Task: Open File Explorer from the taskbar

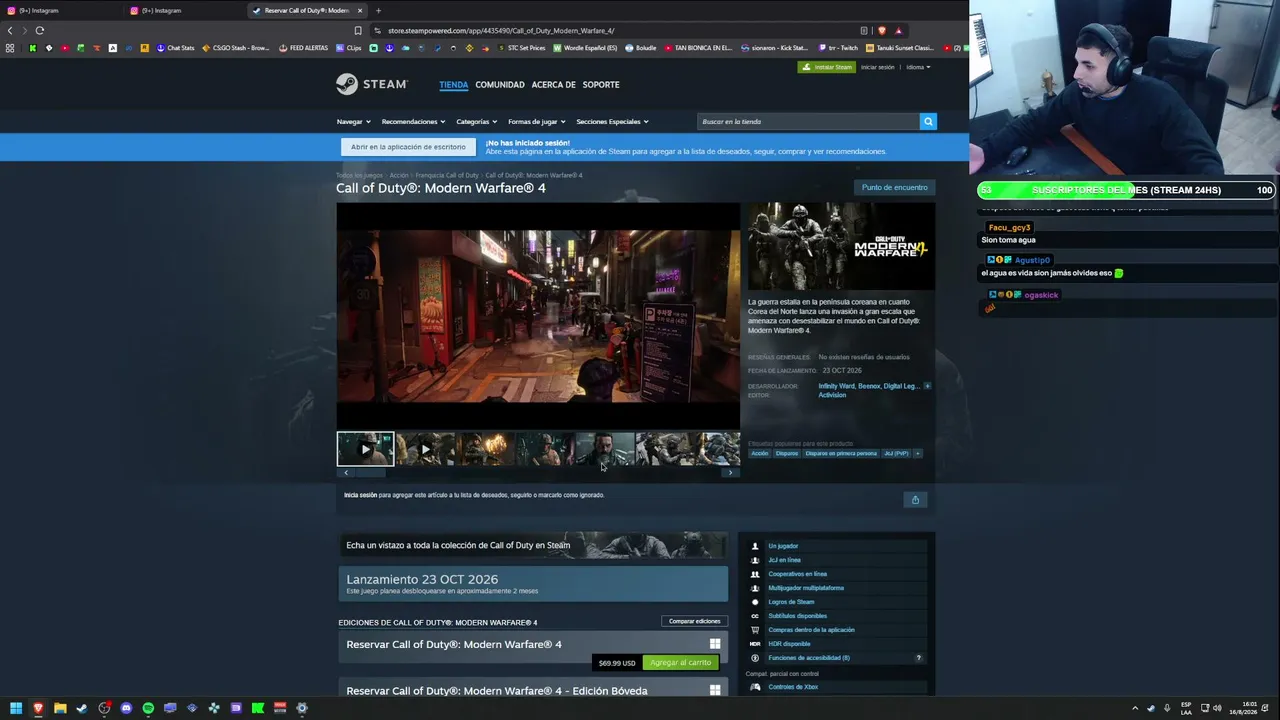Action: tap(60, 708)
